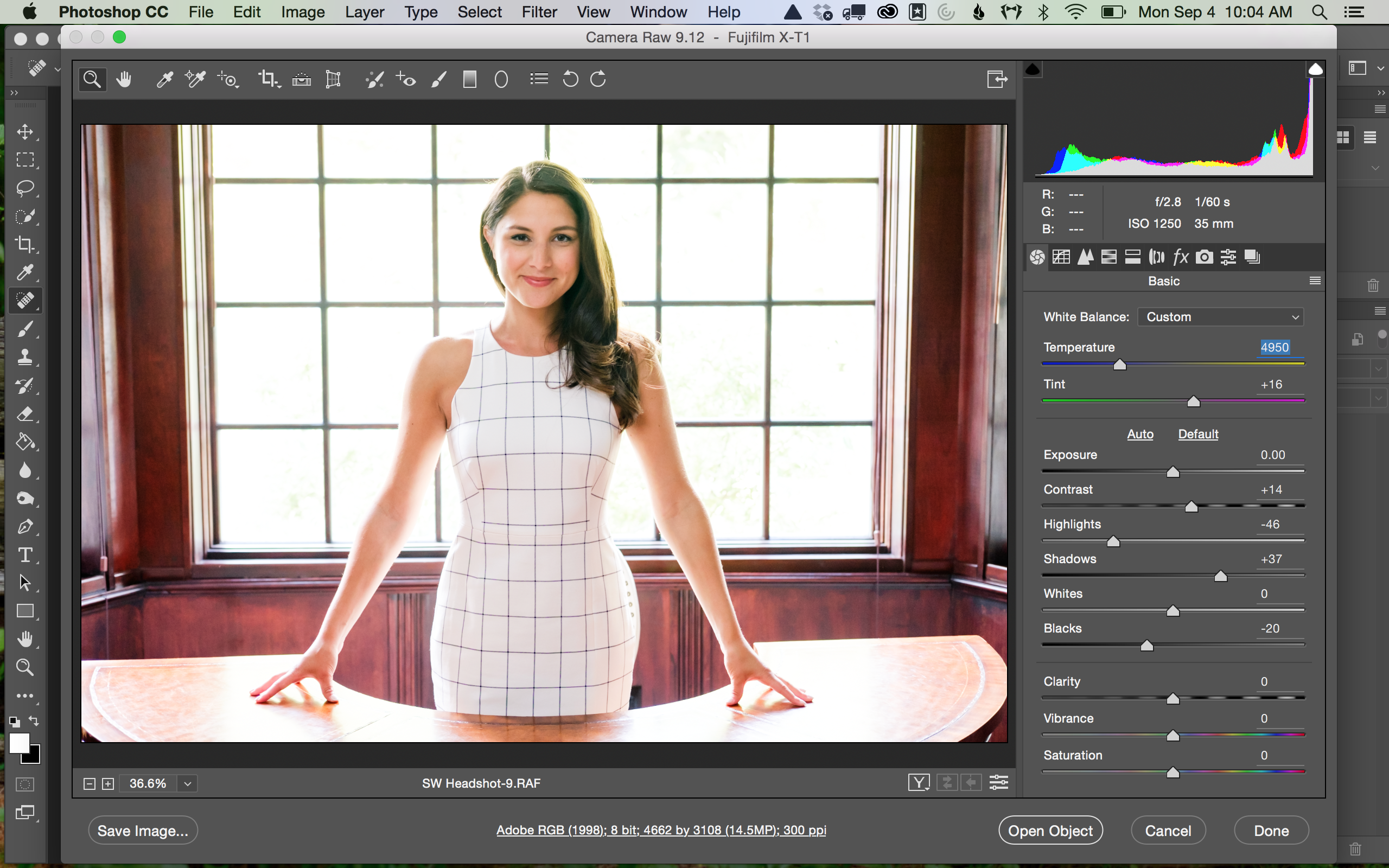Click the Default tone link
This screenshot has height=868, width=1389.
pos(1198,434)
